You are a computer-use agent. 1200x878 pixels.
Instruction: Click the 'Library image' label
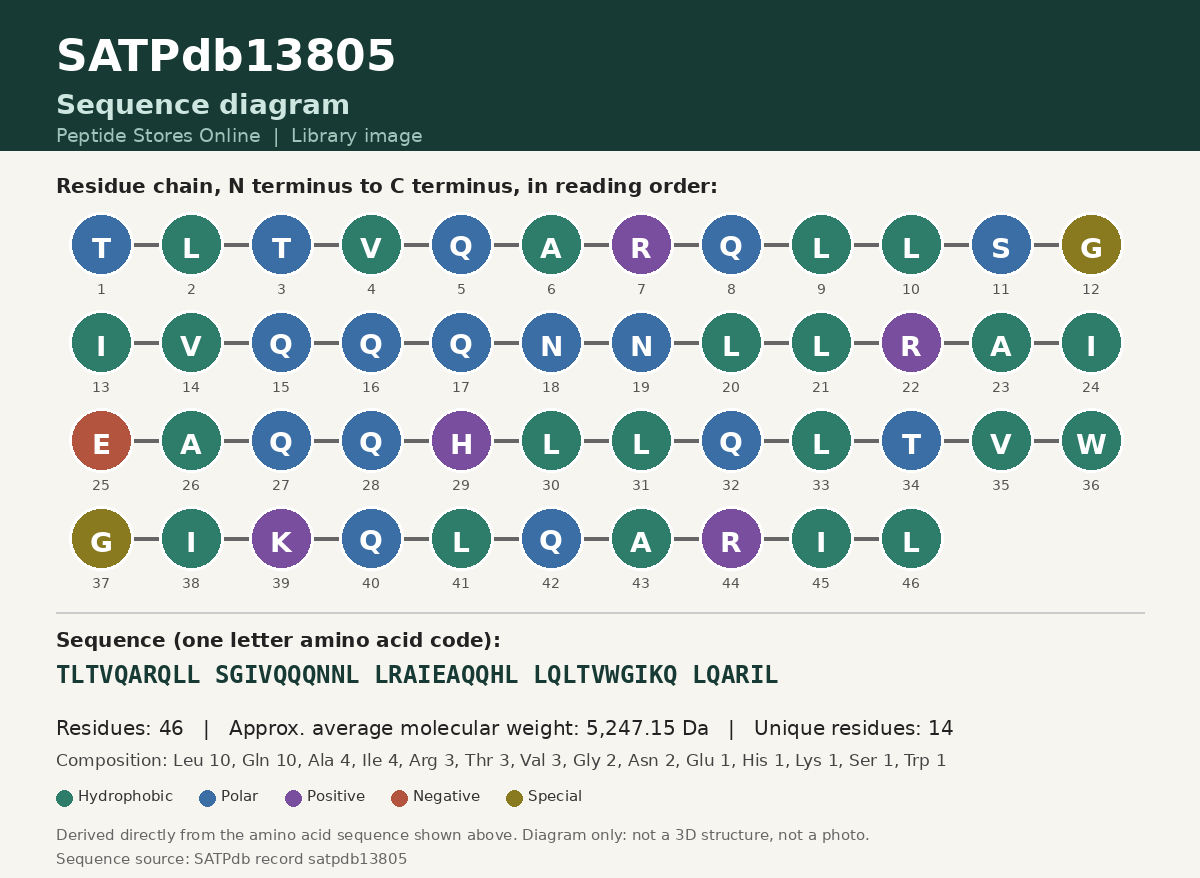(x=357, y=136)
